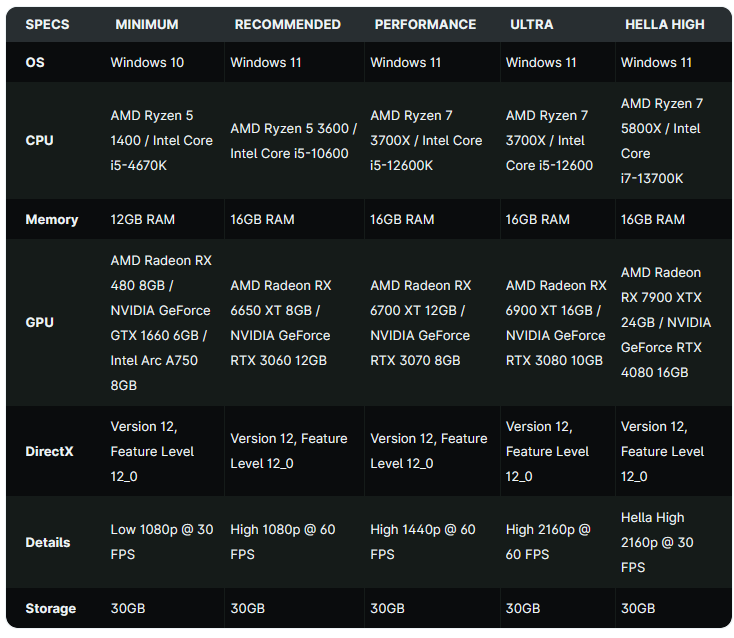This screenshot has height=638, width=734.
Task: Click the Windows 10 cell
Action: [x=147, y=62]
